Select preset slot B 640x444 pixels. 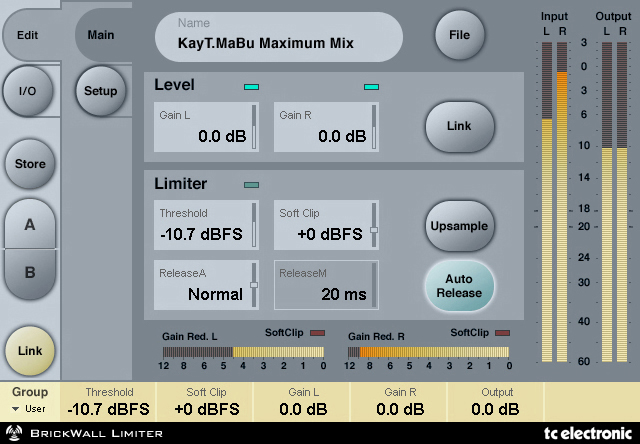tap(30, 271)
